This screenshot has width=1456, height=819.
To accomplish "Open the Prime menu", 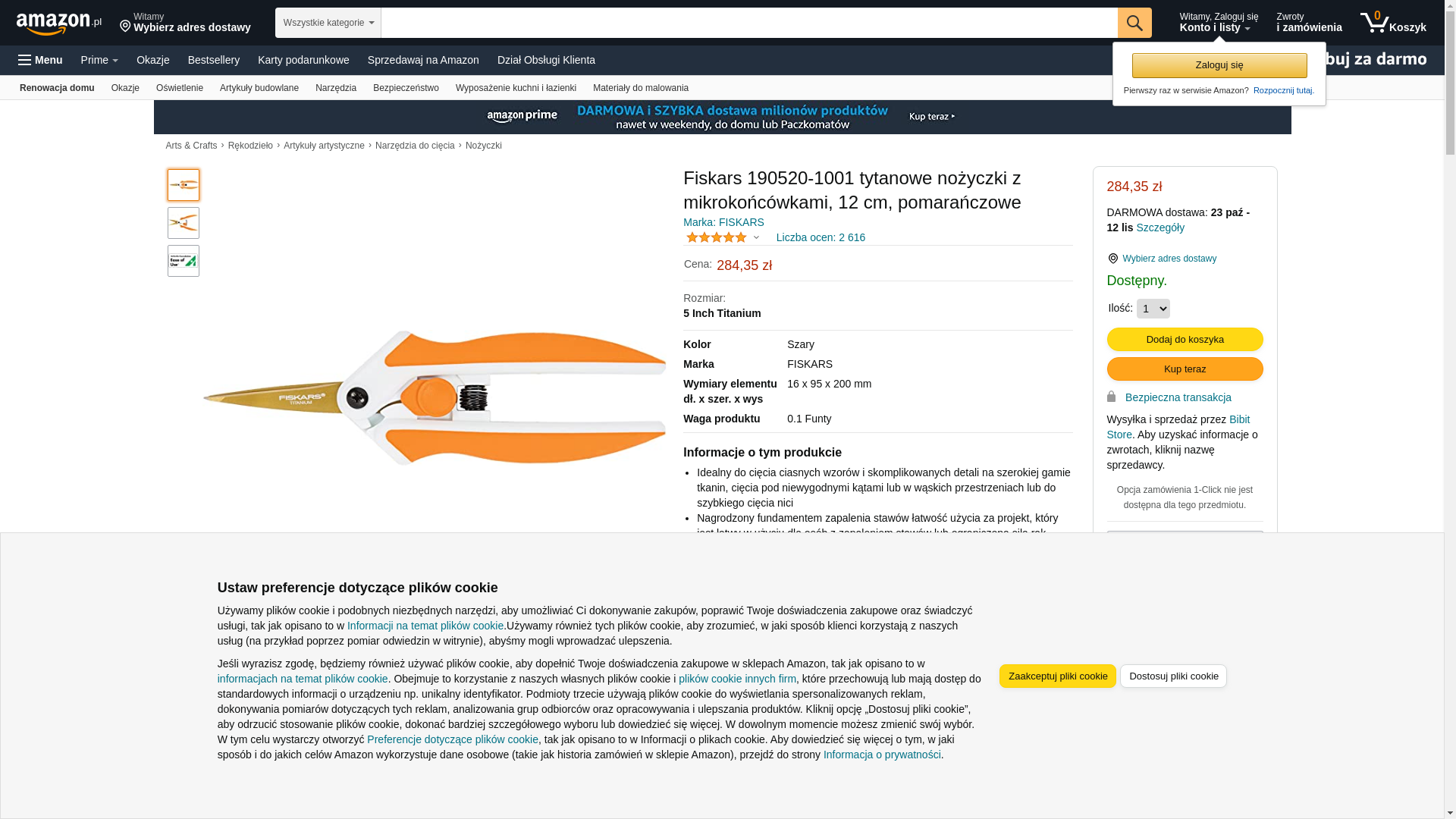I will pyautogui.click(x=99, y=60).
